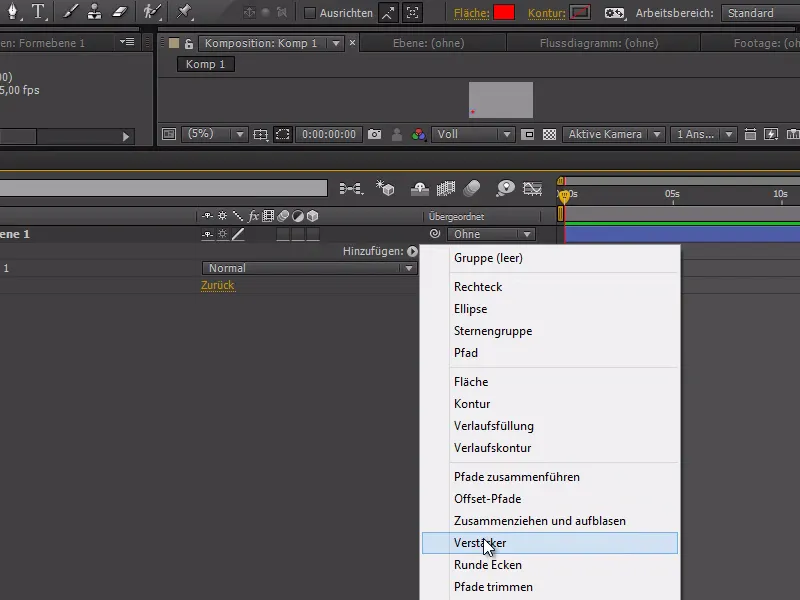
Task: Select the Clone Stamp tool
Action: tap(94, 11)
